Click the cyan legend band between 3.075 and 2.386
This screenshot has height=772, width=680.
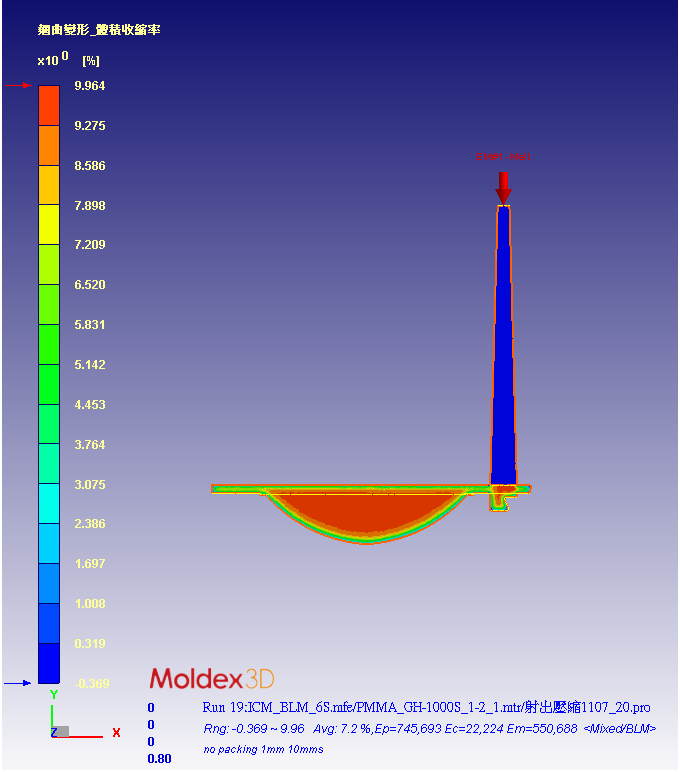49,504
